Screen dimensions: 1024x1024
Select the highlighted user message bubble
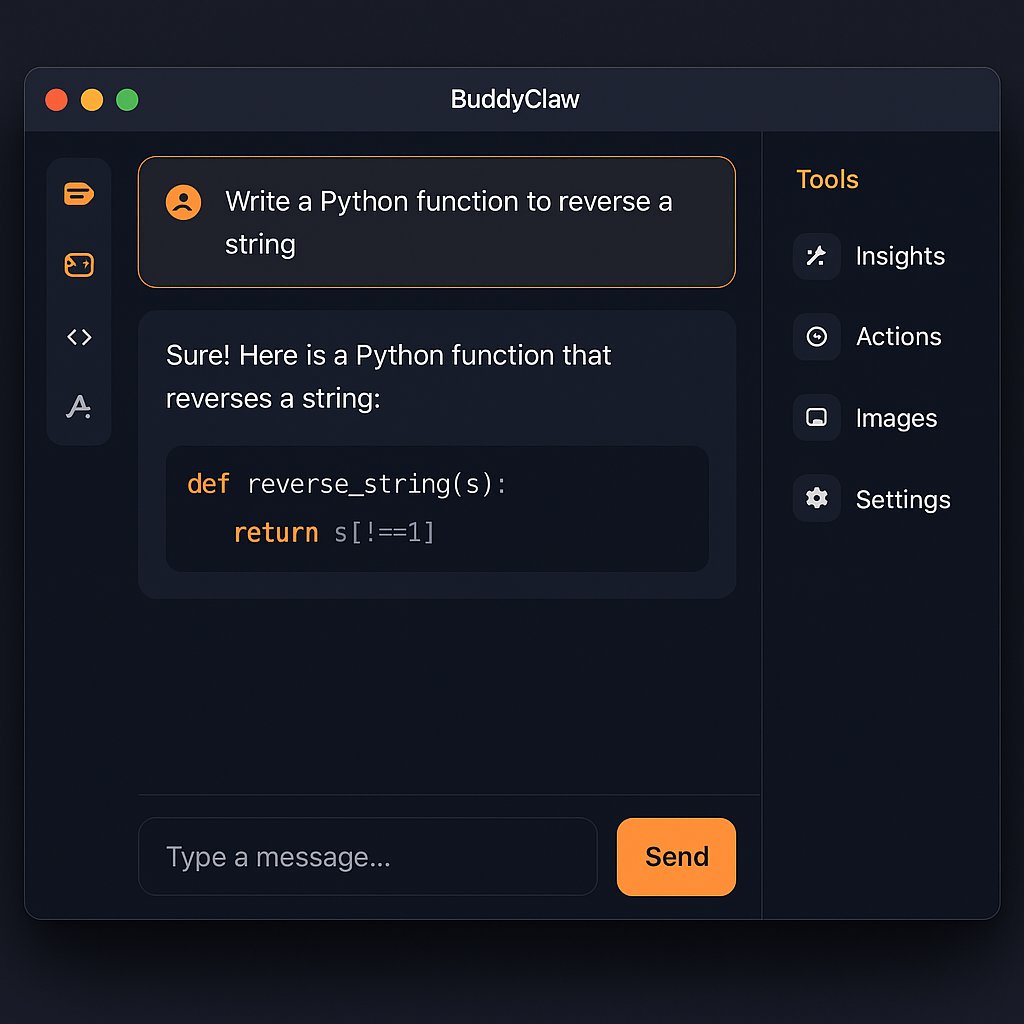[437, 222]
